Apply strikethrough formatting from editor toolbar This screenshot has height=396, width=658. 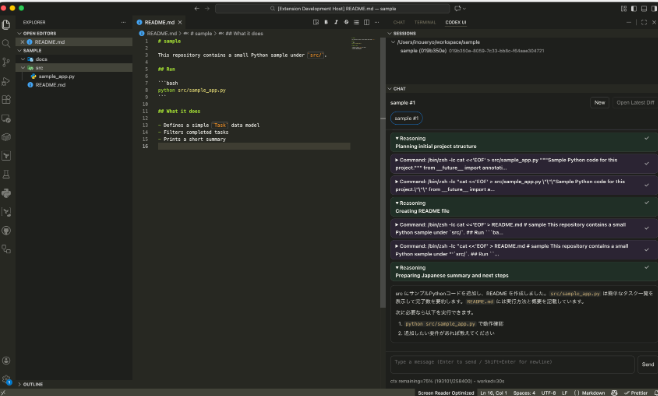(x=346, y=22)
